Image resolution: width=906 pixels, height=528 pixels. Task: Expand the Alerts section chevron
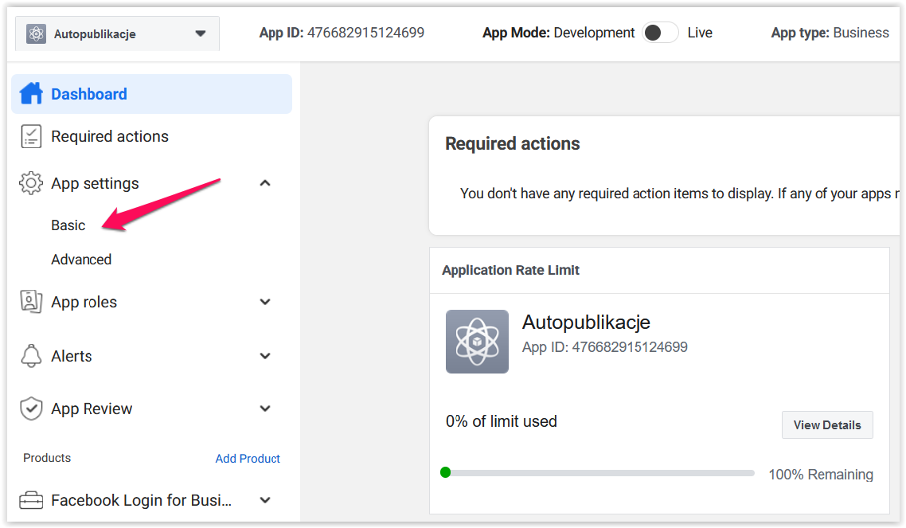tap(265, 356)
